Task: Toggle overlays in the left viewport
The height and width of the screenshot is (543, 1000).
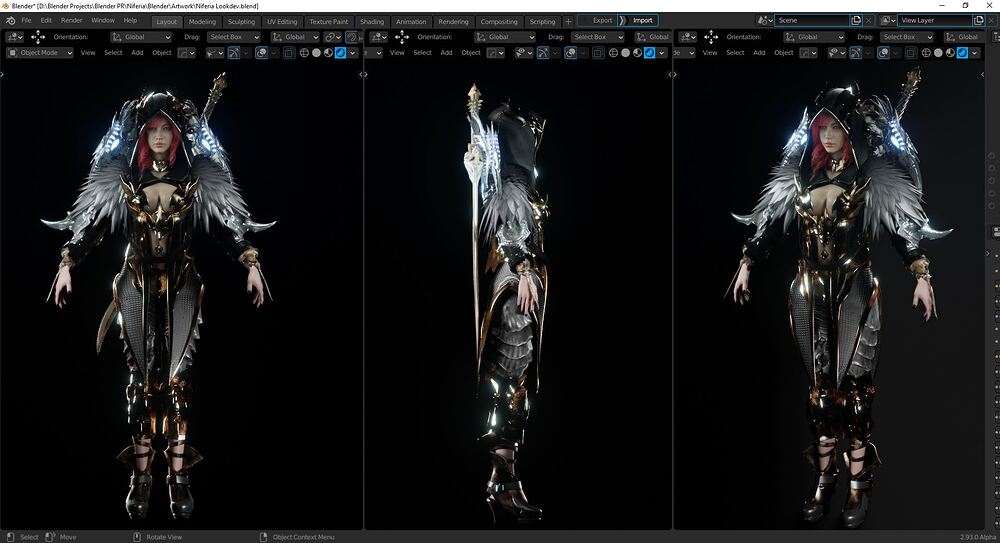Action: (x=261, y=52)
